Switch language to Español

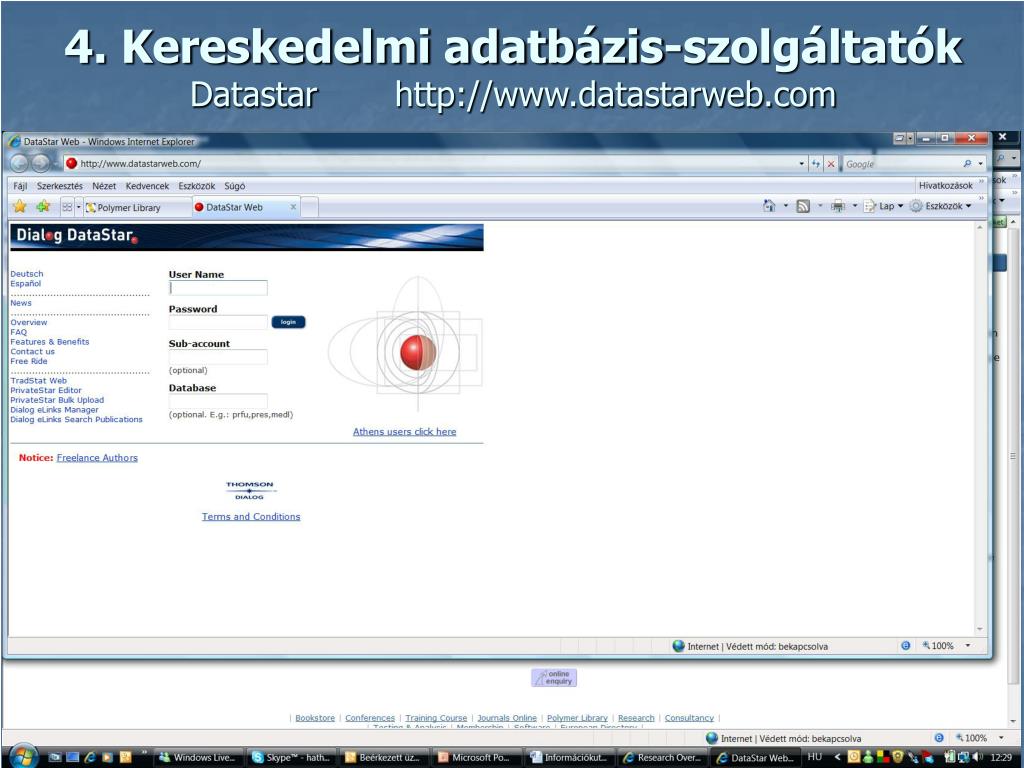(x=25, y=283)
